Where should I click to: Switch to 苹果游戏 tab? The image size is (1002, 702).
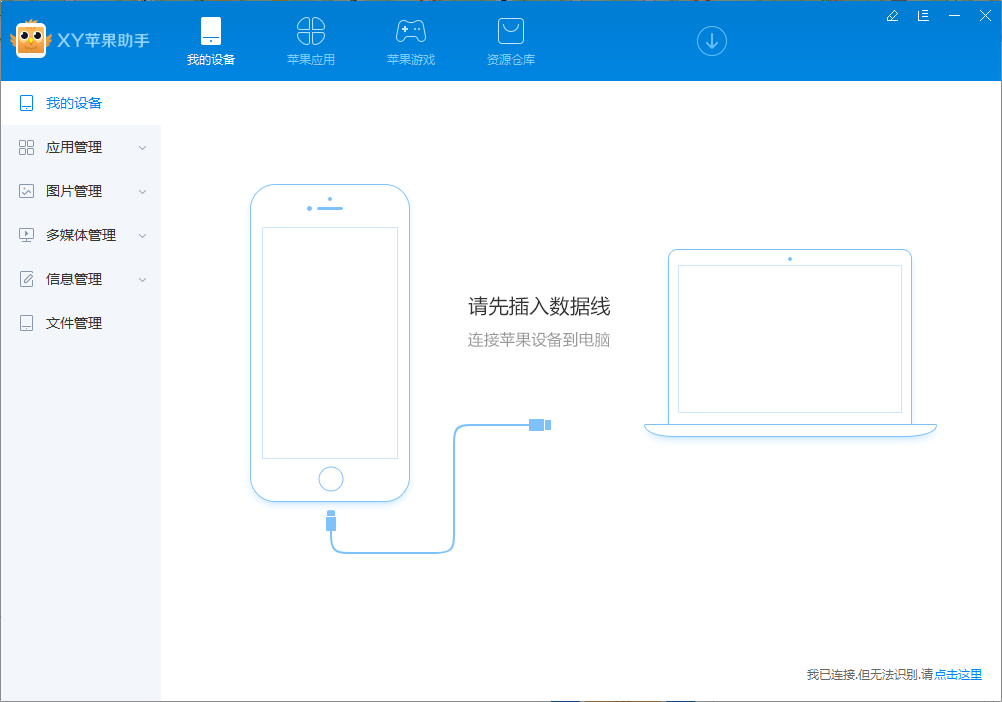click(411, 42)
